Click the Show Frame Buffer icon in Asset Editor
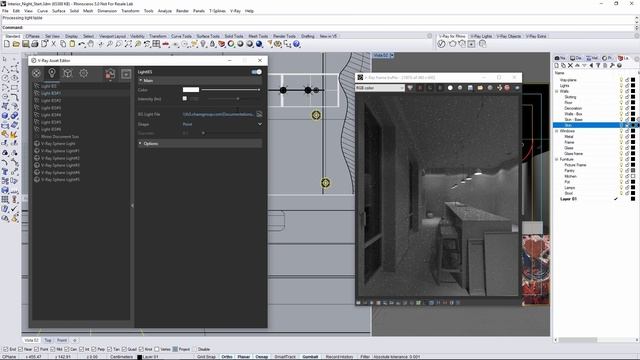The height and width of the screenshot is (360, 640). point(126,74)
